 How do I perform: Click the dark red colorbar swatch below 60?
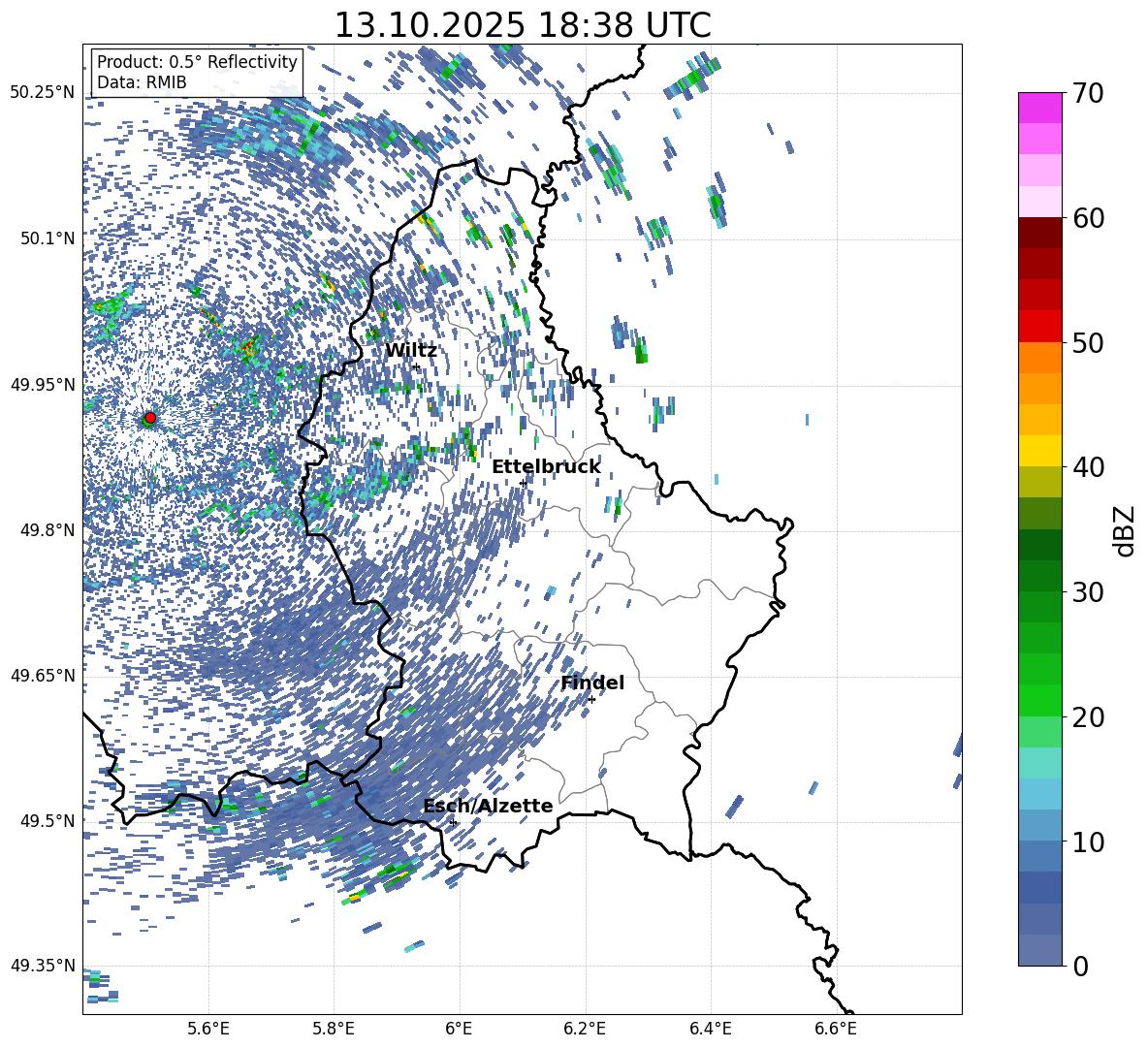1040,233
